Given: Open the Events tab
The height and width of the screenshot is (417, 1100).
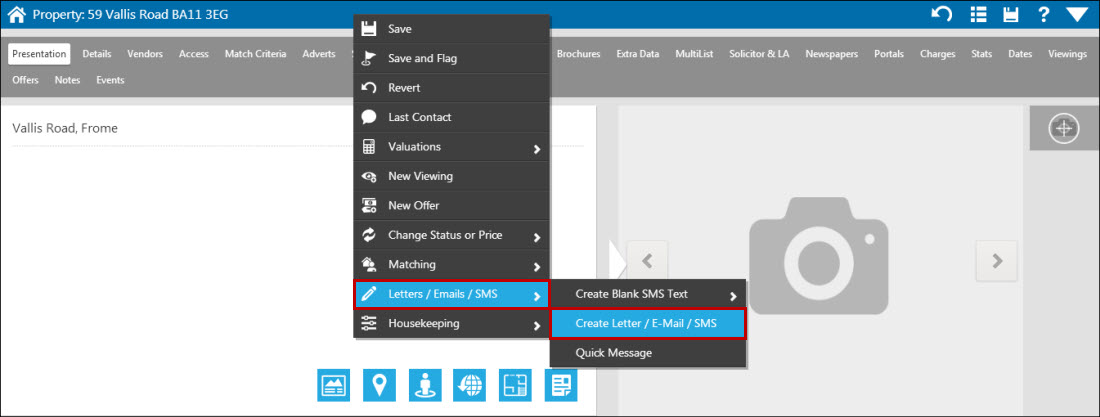Looking at the screenshot, I should (110, 80).
